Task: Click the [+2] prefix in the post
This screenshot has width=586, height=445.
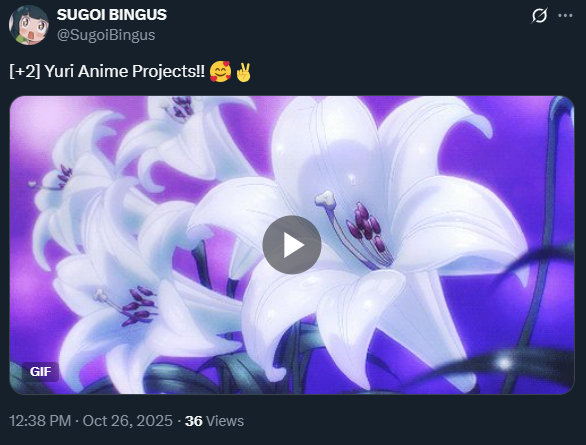Action: (x=25, y=71)
